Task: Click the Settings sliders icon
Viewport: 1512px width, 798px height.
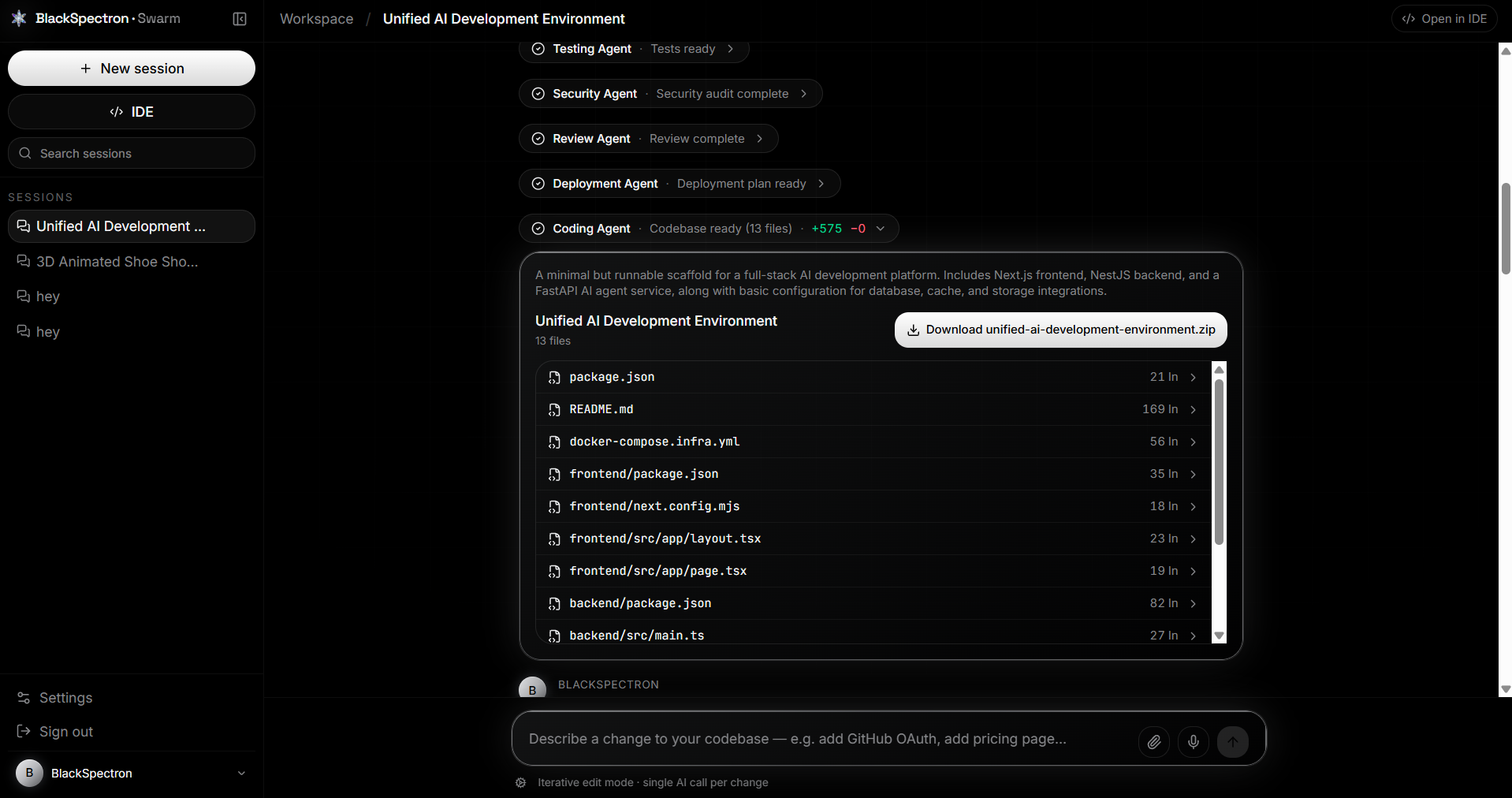Action: [x=24, y=698]
